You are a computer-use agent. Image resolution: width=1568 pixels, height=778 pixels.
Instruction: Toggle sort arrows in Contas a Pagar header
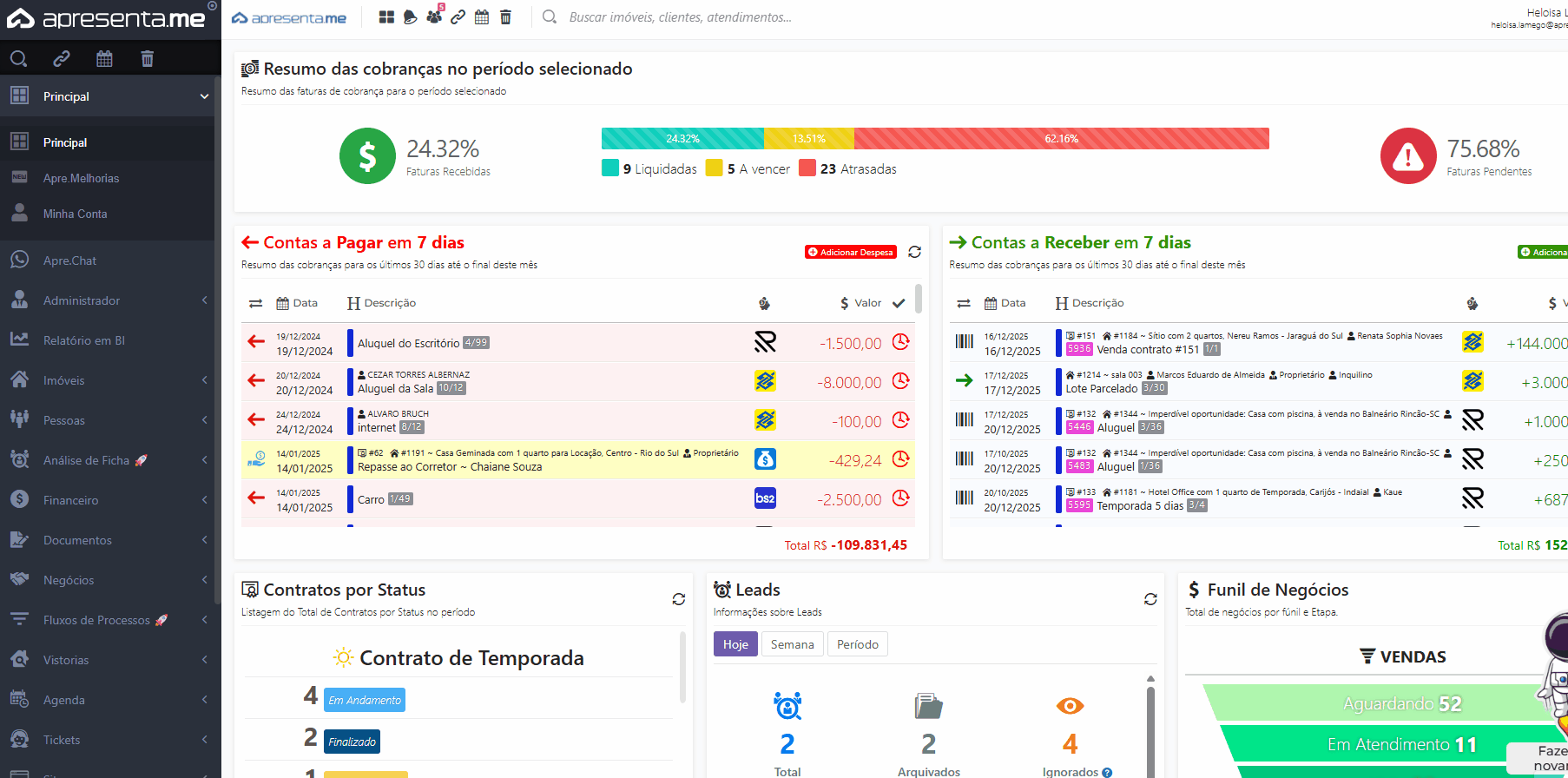tap(255, 303)
